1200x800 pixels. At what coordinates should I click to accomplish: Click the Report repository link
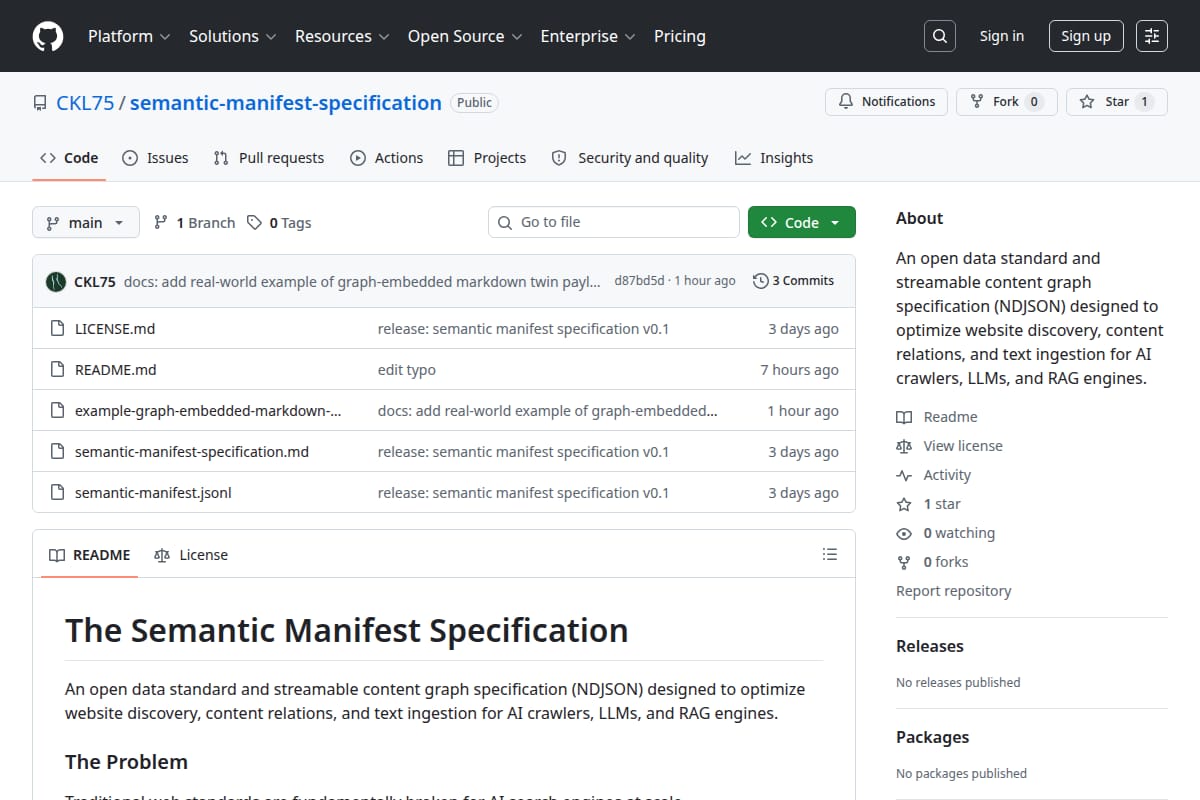coord(954,591)
